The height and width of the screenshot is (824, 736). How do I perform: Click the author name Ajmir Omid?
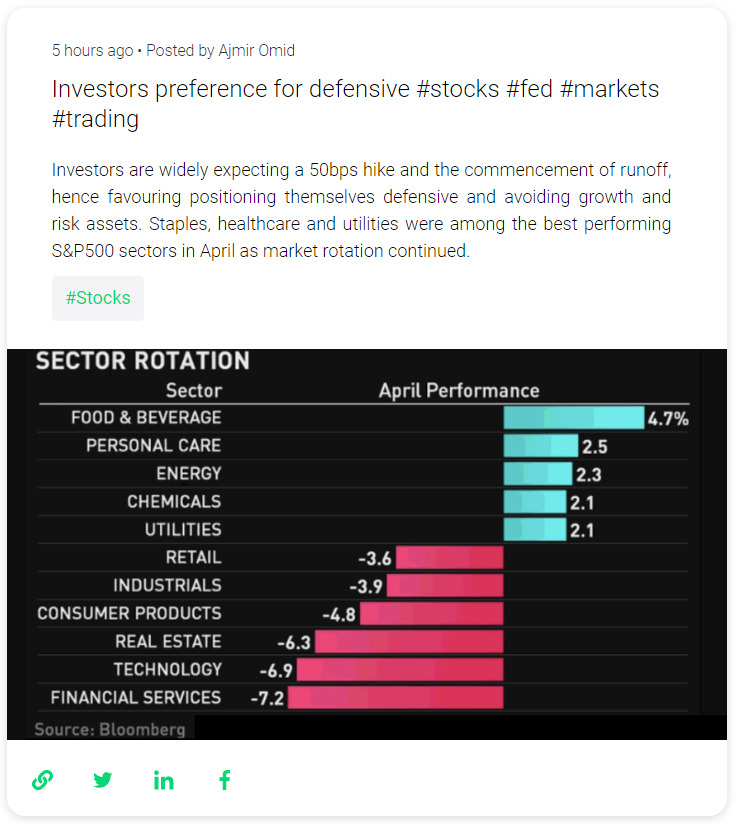[x=256, y=50]
